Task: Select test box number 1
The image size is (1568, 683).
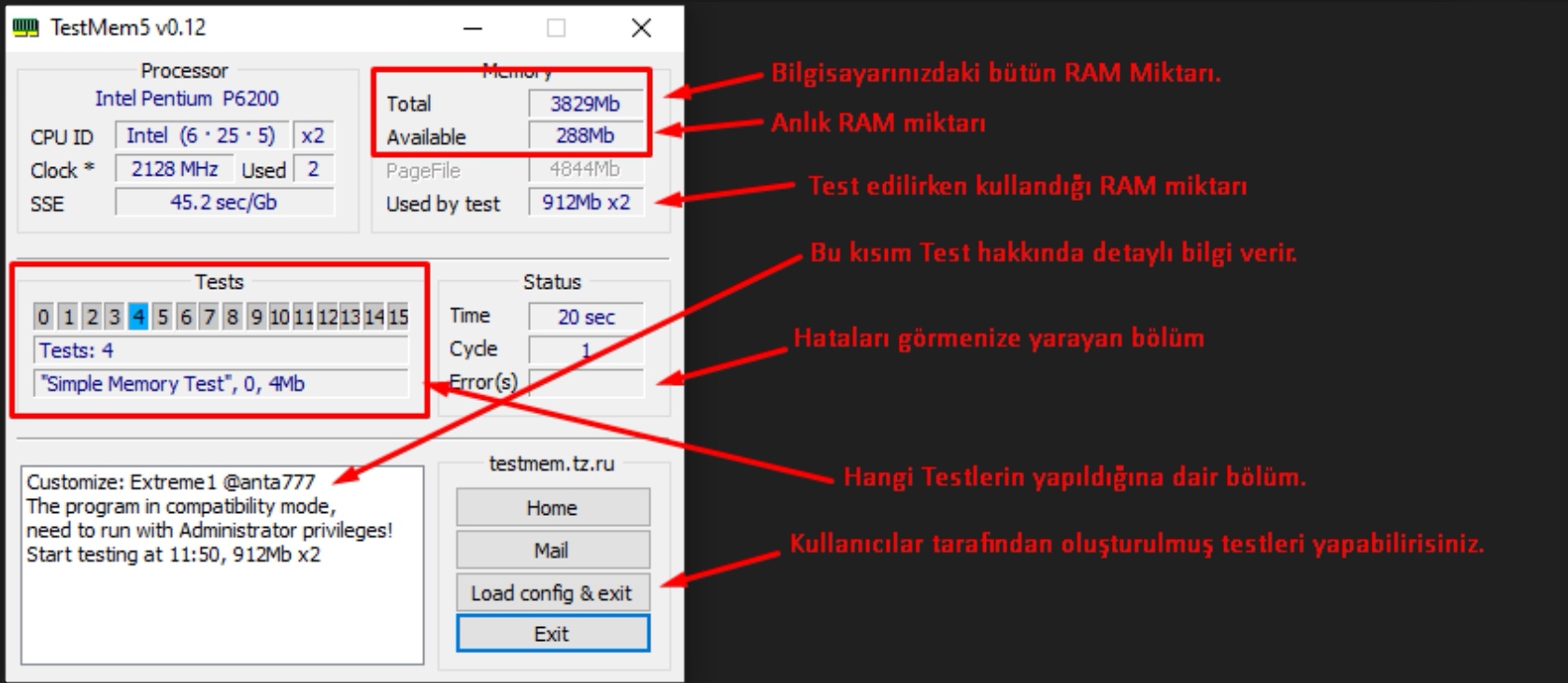Action: point(67,317)
